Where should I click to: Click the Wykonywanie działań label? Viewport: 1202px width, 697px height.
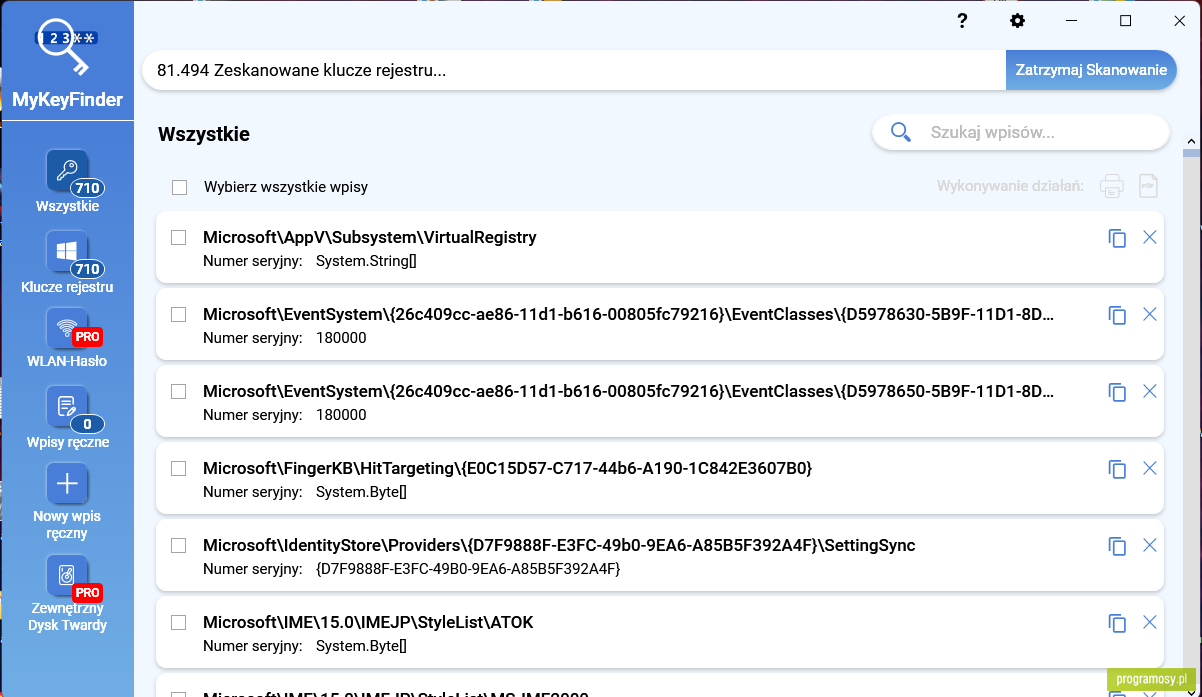pos(1010,186)
